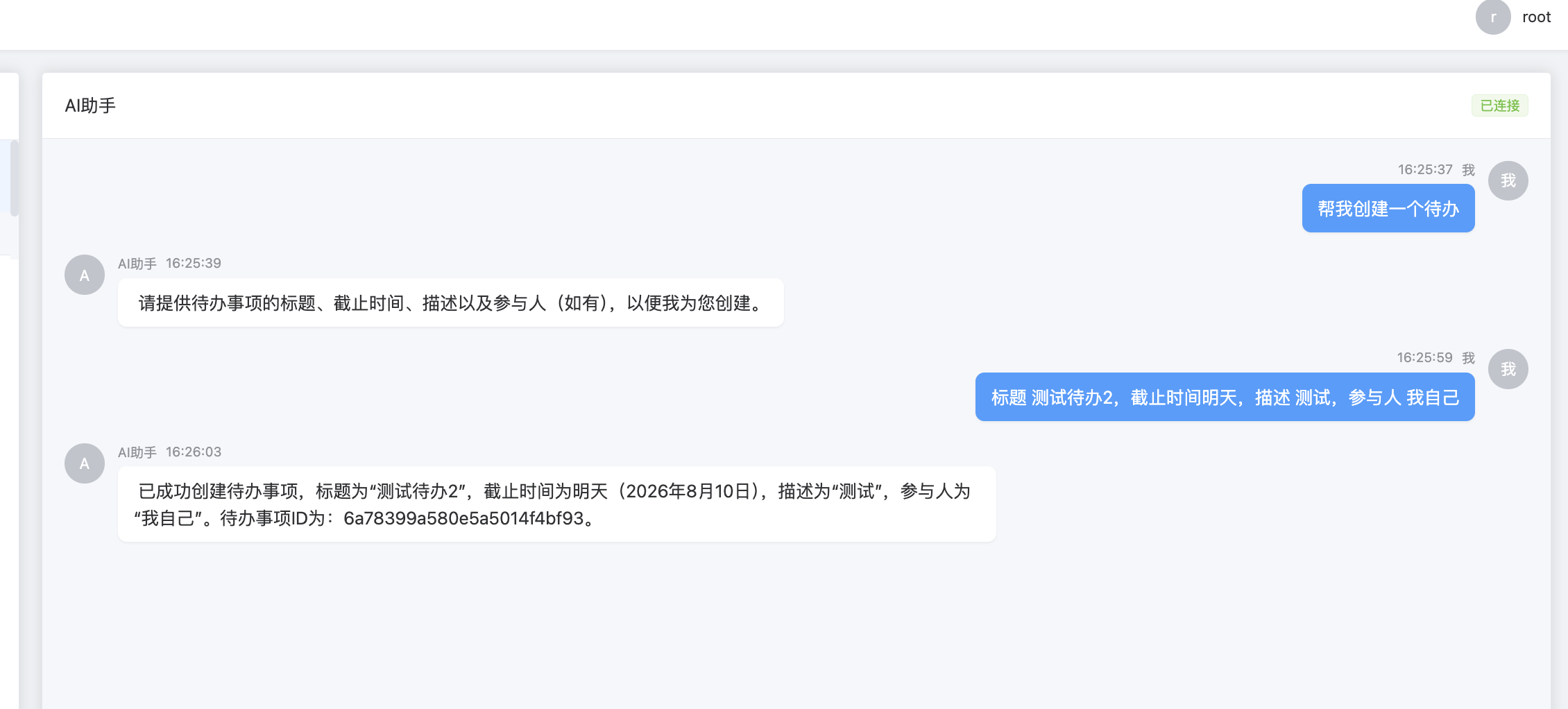The image size is (1568, 709).
Task: Click the 16:25:59 timestamp
Action: click(x=1424, y=357)
